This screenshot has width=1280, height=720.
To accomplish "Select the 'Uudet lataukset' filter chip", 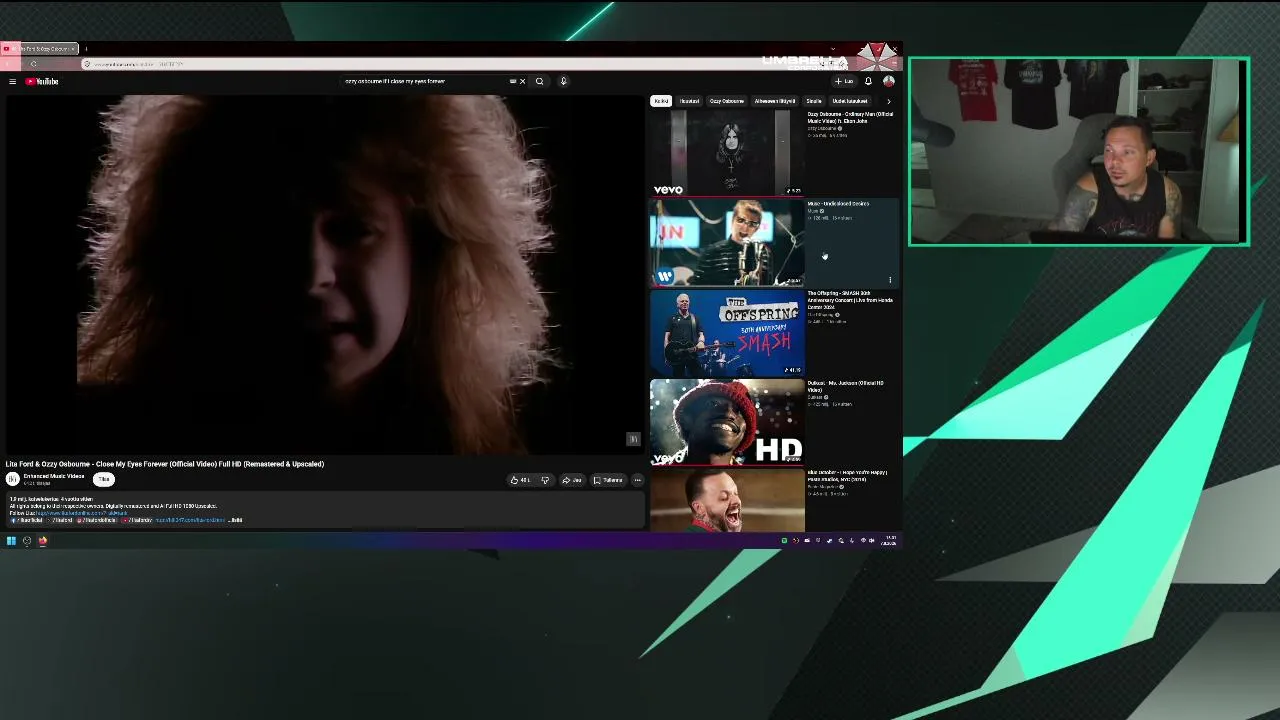I will 850,101.
